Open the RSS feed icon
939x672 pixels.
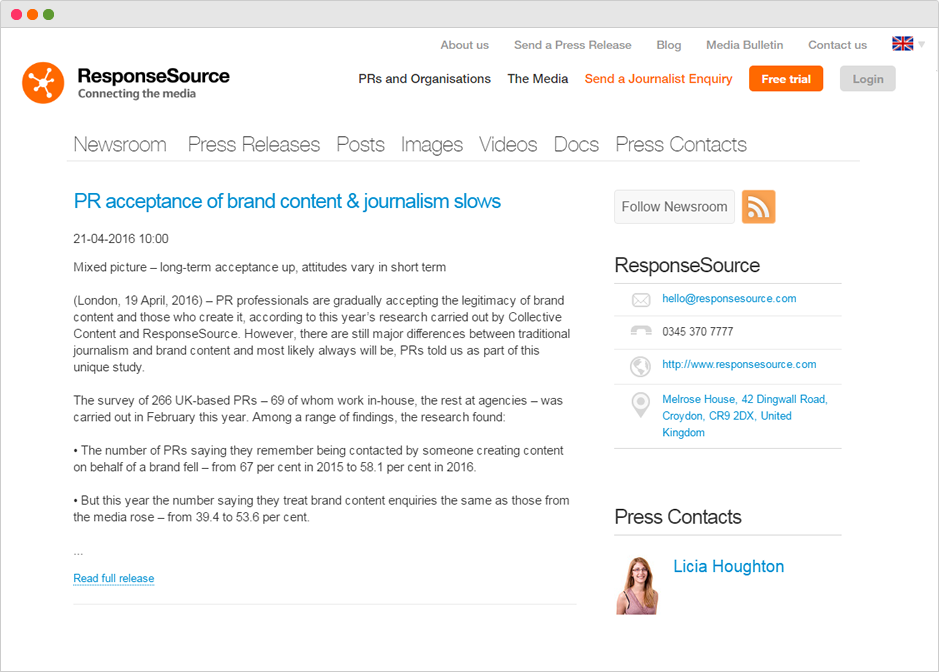[758, 206]
